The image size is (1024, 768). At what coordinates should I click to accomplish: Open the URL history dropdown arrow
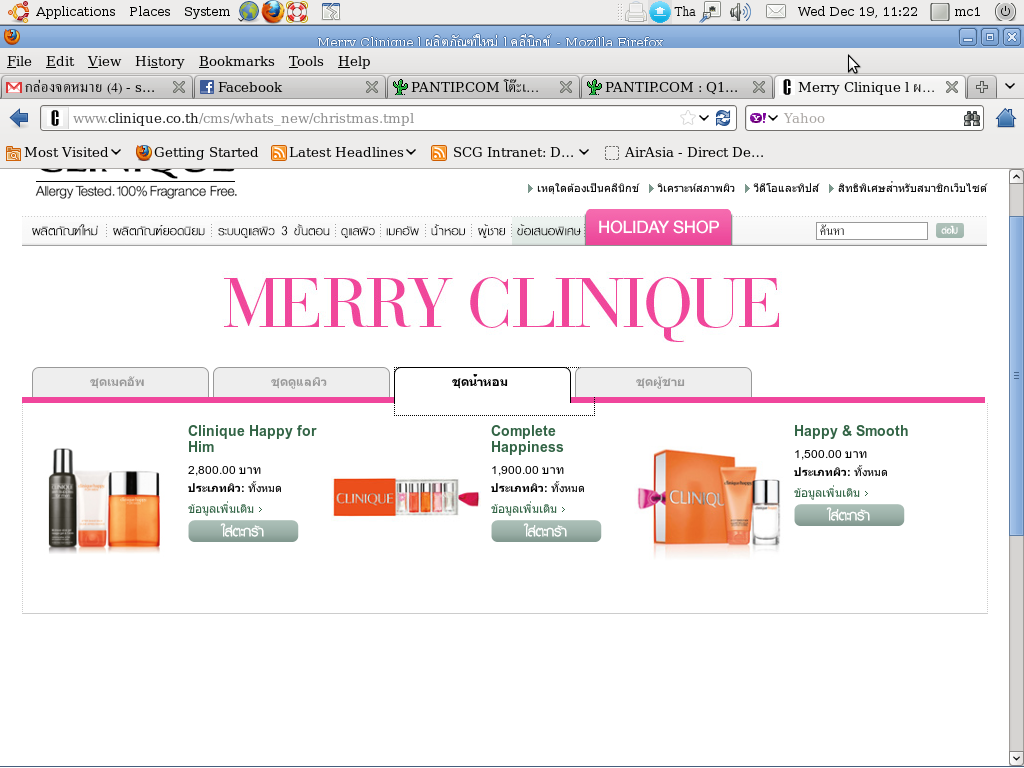click(x=704, y=118)
